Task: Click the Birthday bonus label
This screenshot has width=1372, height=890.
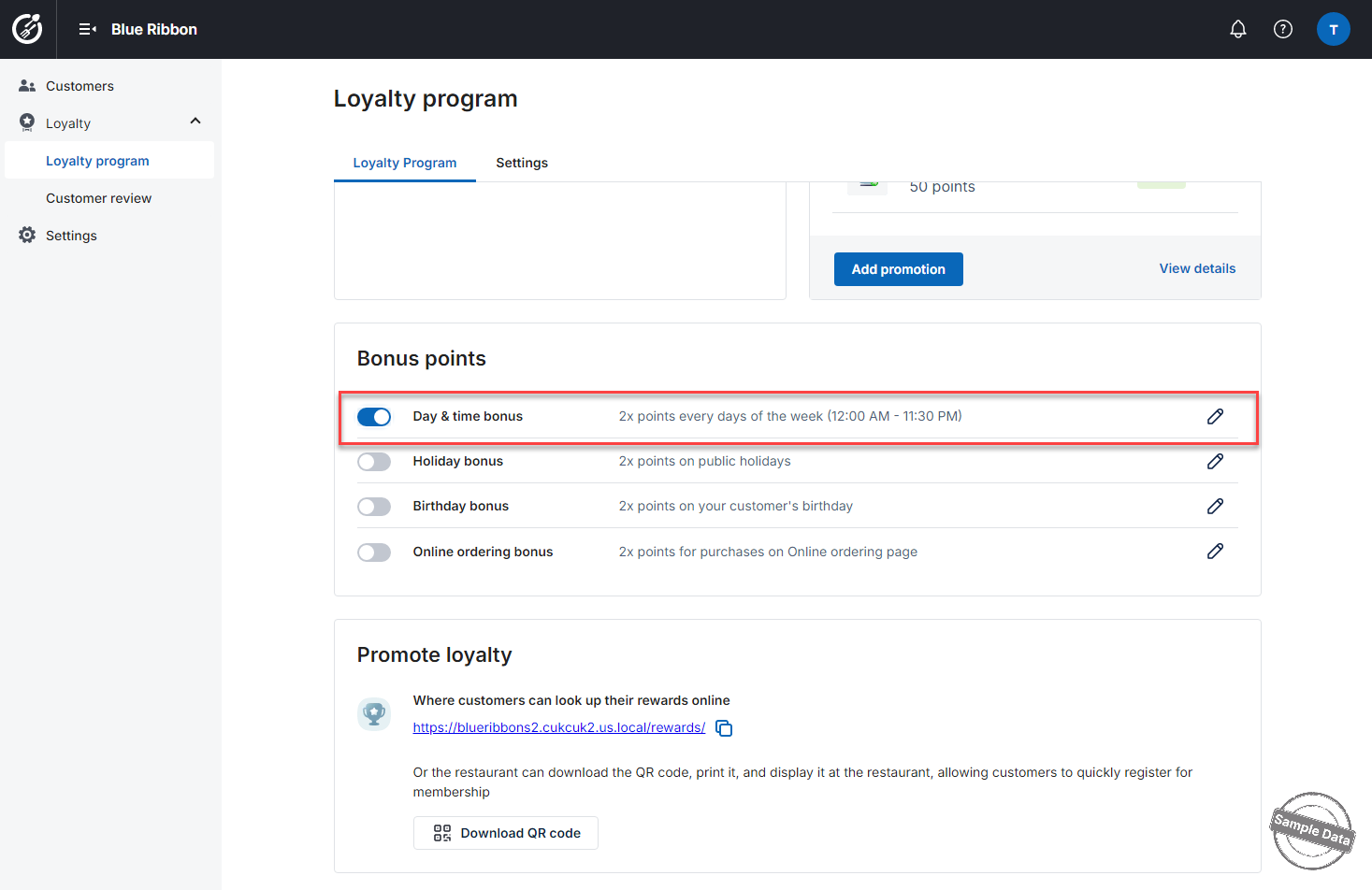Action: 461,506
